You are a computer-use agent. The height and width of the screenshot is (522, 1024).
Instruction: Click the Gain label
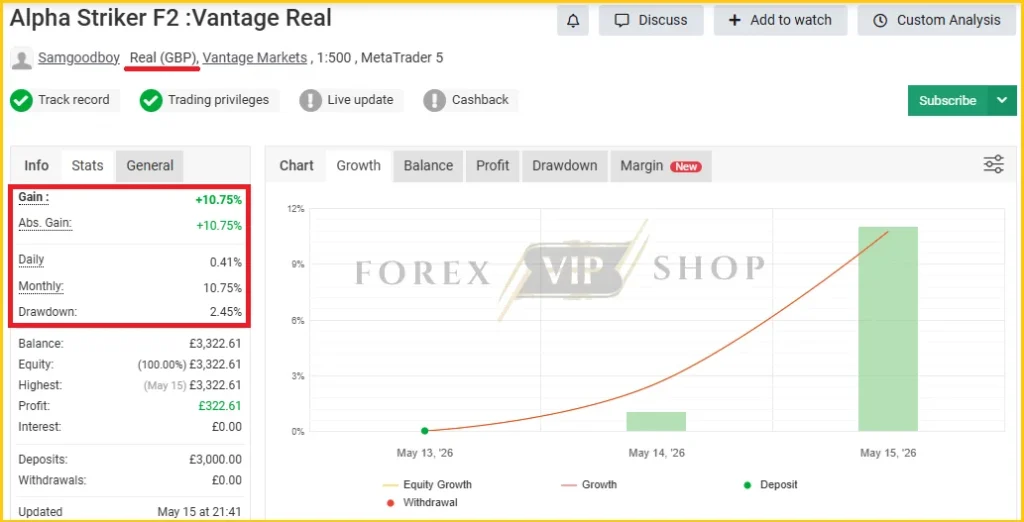click(33, 197)
